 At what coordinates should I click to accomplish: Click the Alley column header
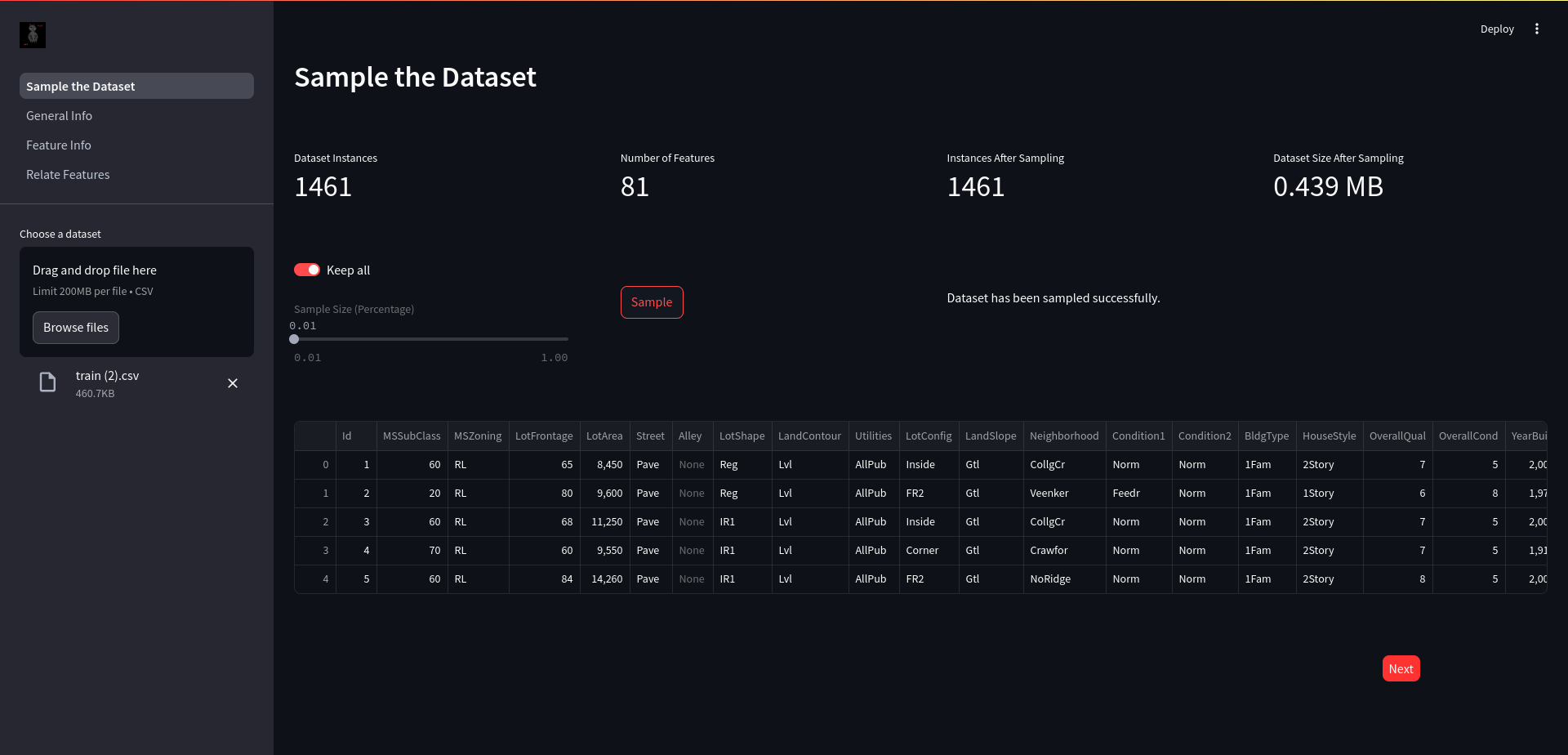(x=693, y=436)
